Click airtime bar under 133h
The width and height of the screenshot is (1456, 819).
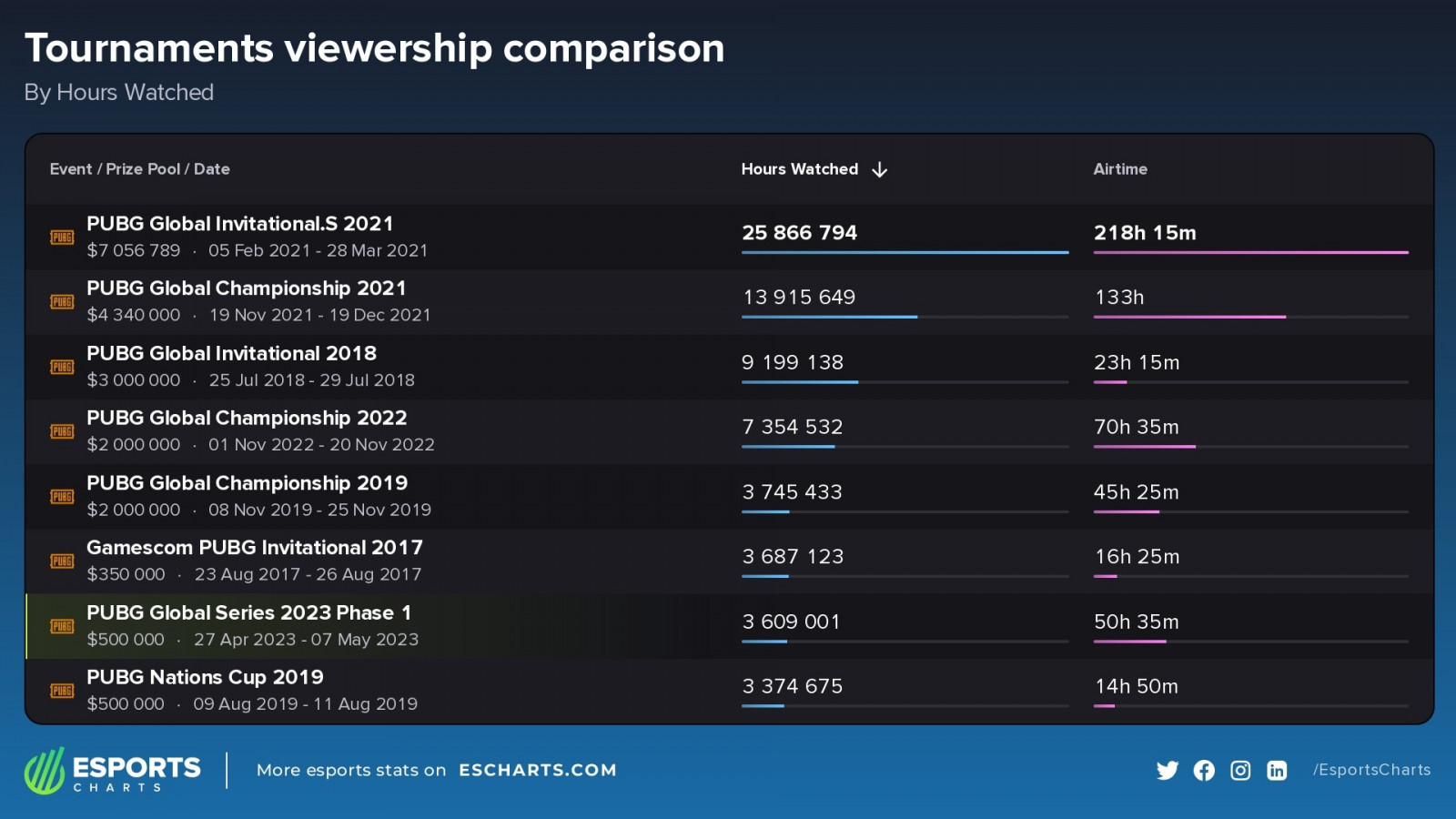click(x=1251, y=317)
